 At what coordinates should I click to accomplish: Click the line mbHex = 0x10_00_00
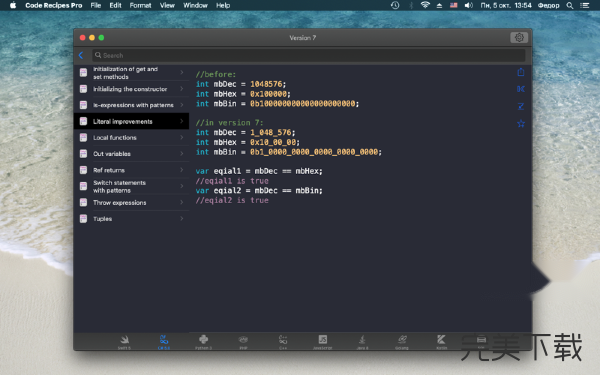tap(248, 142)
